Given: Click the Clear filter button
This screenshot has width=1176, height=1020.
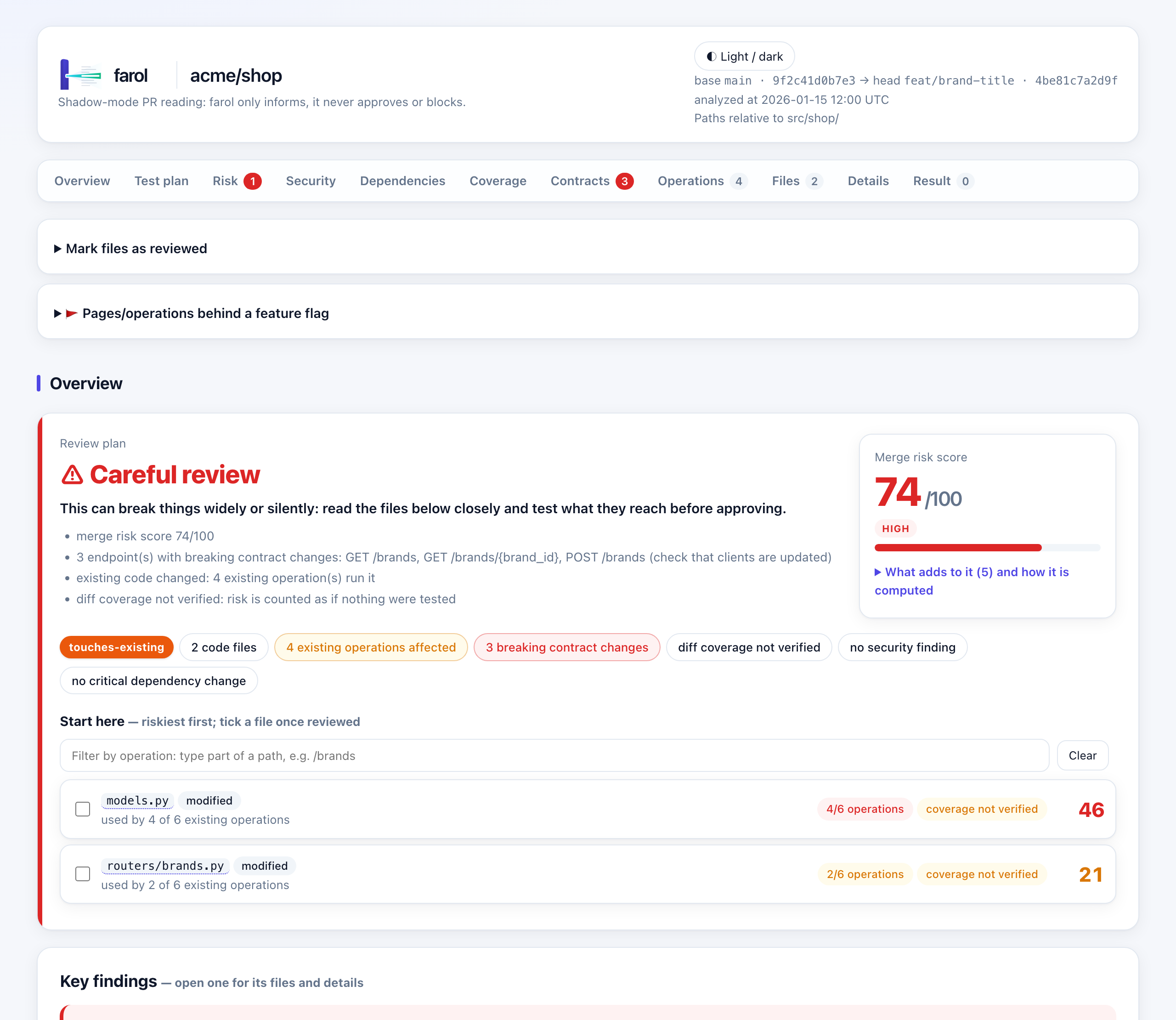Looking at the screenshot, I should (x=1082, y=755).
